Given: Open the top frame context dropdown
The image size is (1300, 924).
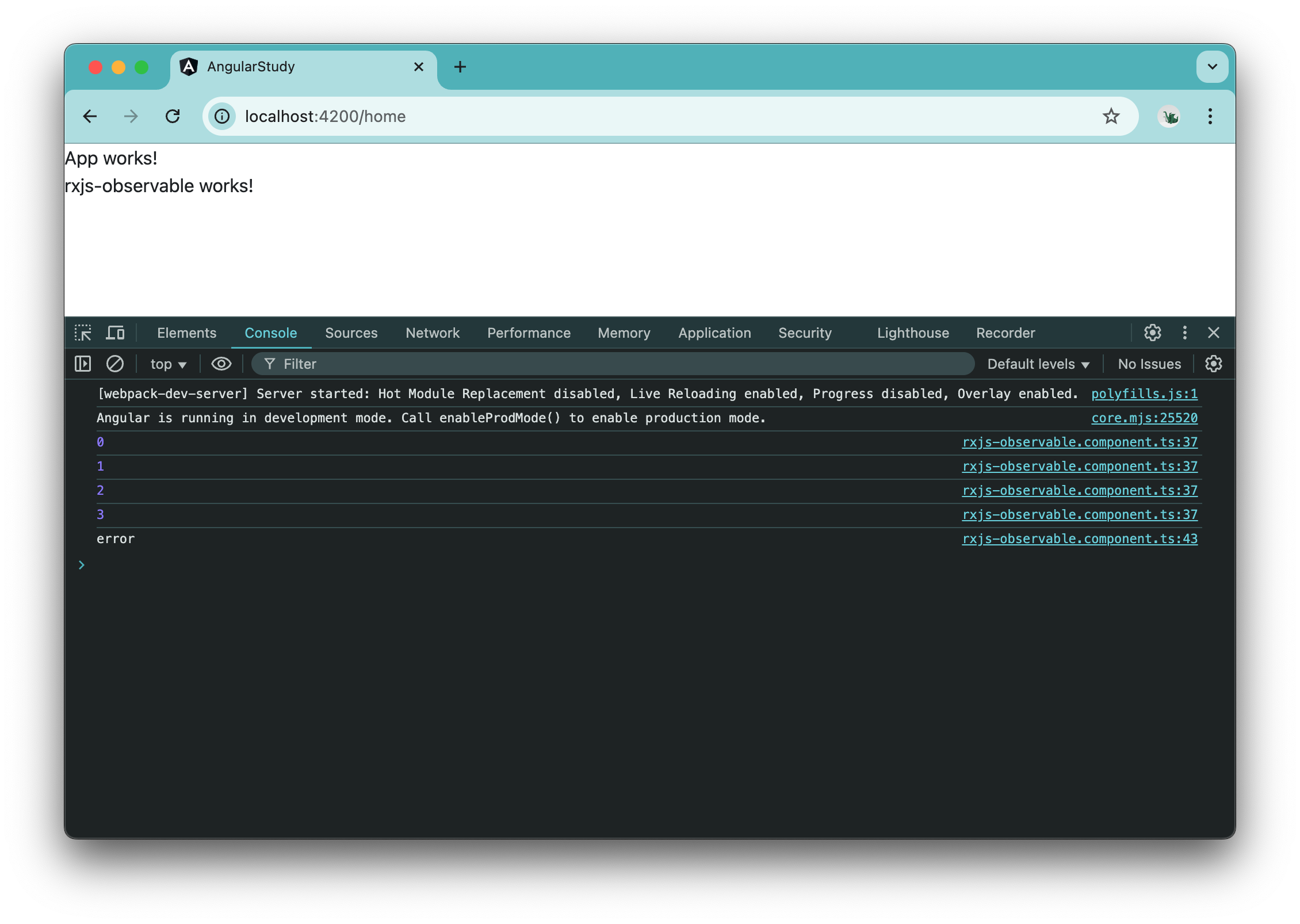Looking at the screenshot, I should [167, 363].
